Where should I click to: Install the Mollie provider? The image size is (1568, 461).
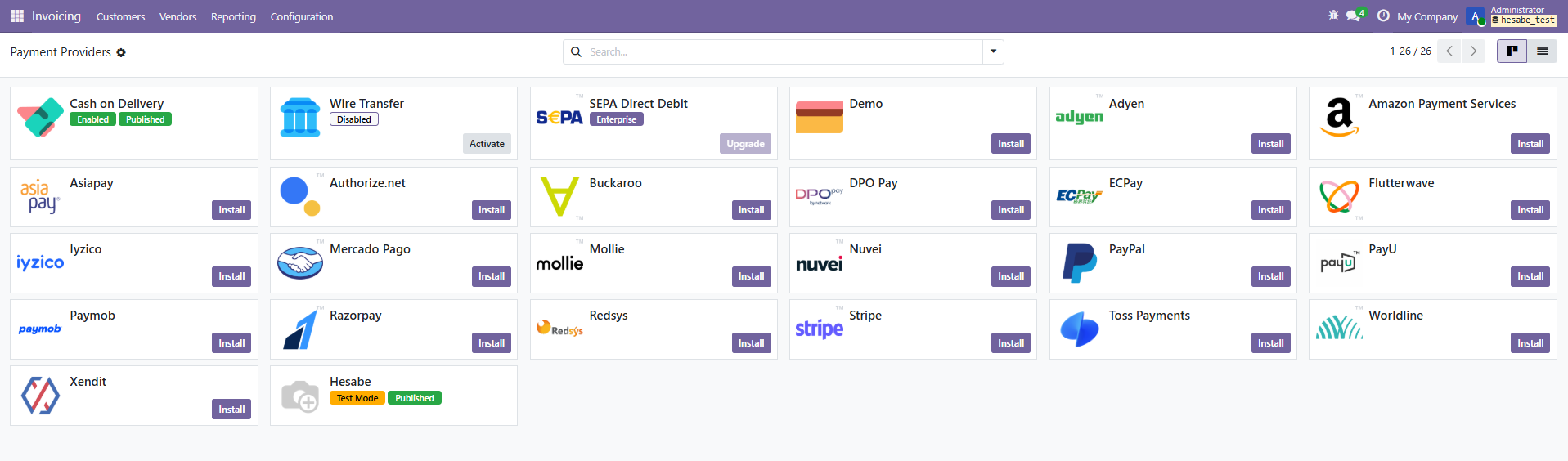point(751,276)
